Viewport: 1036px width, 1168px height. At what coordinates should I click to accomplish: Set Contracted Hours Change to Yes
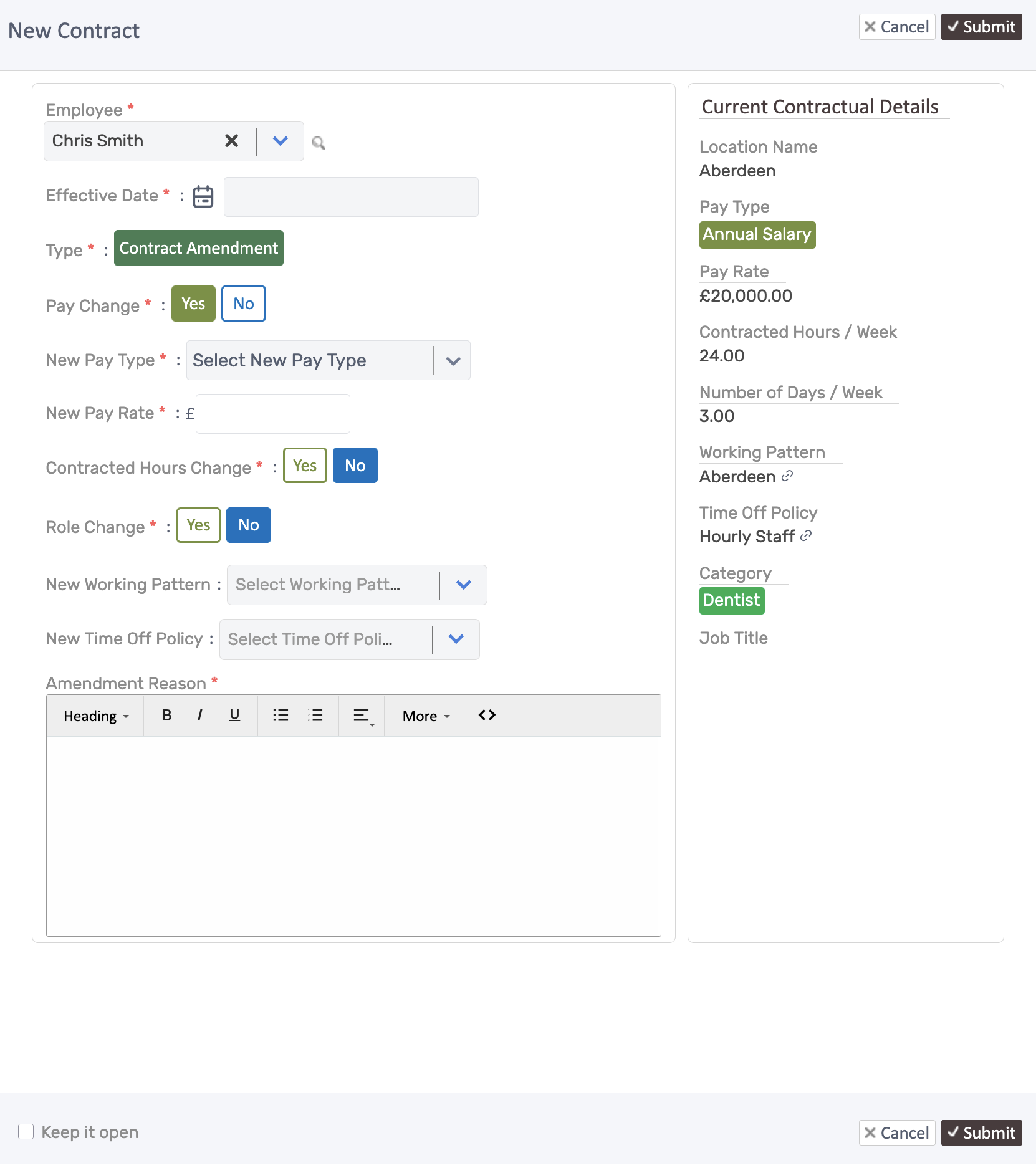point(305,465)
